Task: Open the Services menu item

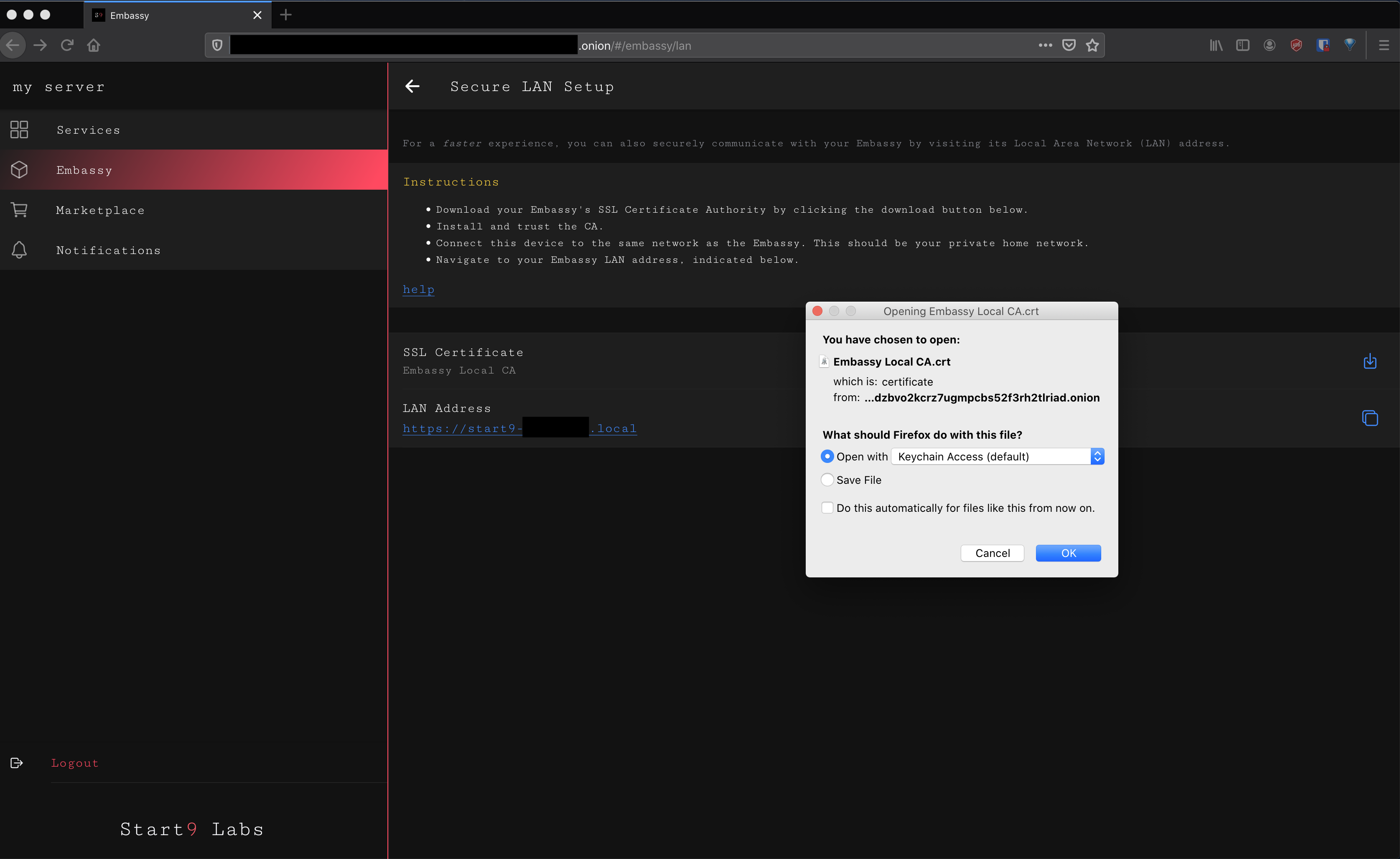Action: [88, 130]
